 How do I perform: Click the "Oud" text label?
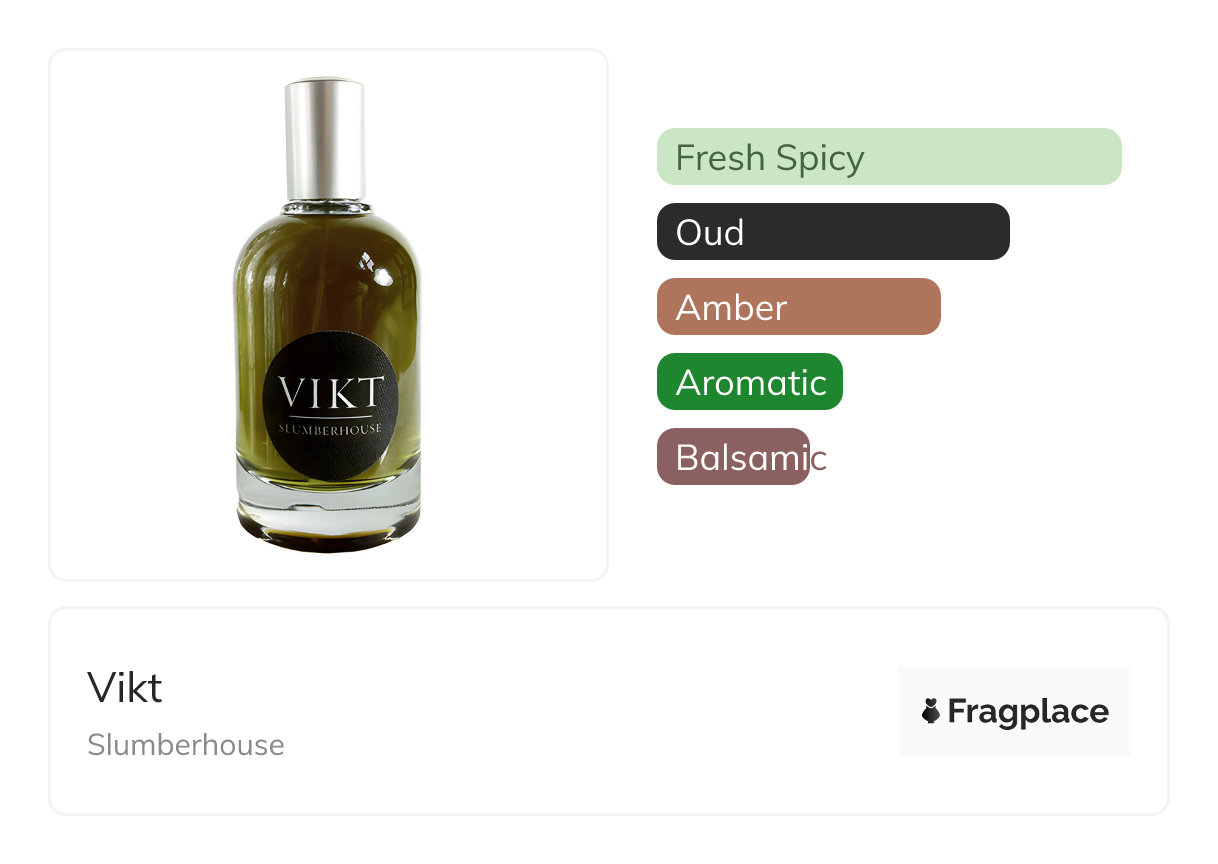point(710,233)
